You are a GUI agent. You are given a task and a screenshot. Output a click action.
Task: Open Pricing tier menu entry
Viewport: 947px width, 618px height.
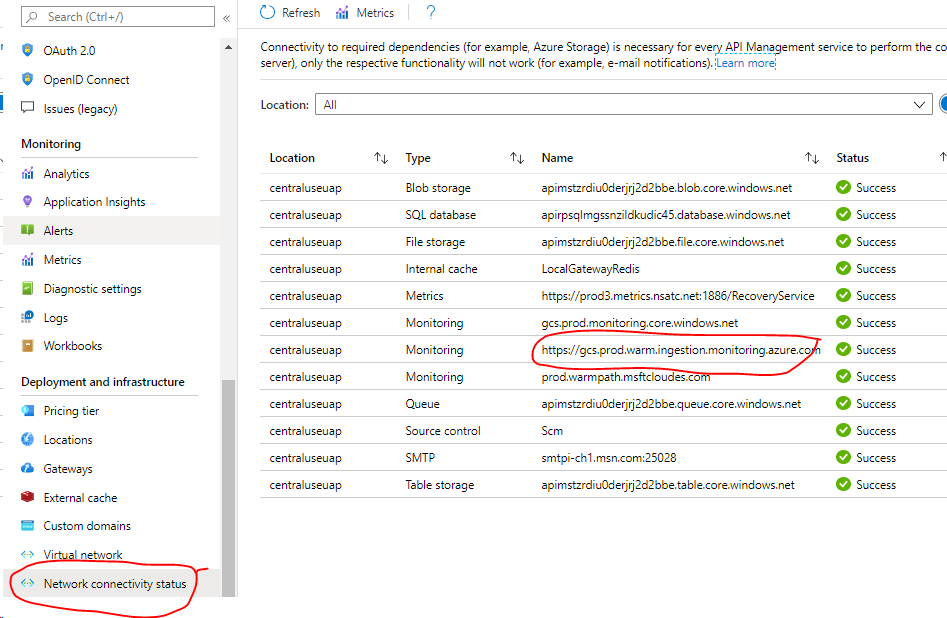71,411
